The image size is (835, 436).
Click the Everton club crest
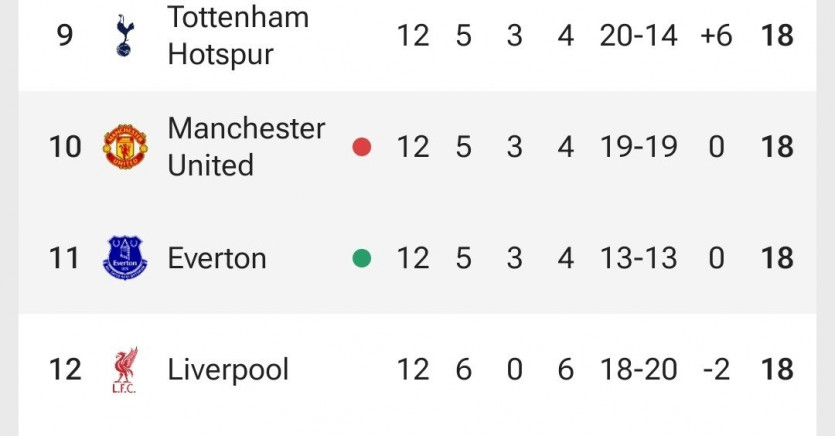pos(125,258)
